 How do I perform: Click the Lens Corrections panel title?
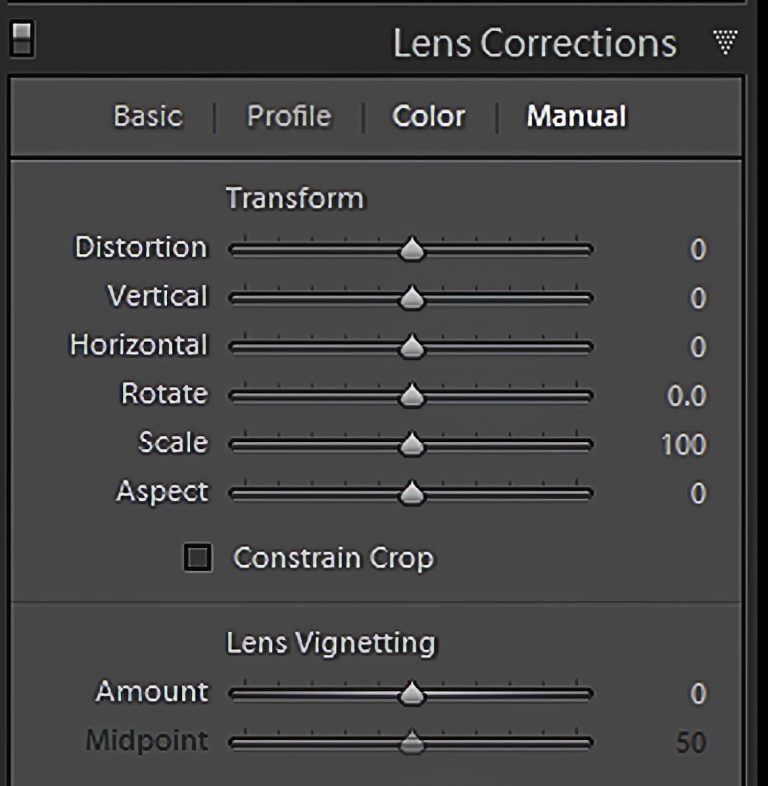(534, 44)
